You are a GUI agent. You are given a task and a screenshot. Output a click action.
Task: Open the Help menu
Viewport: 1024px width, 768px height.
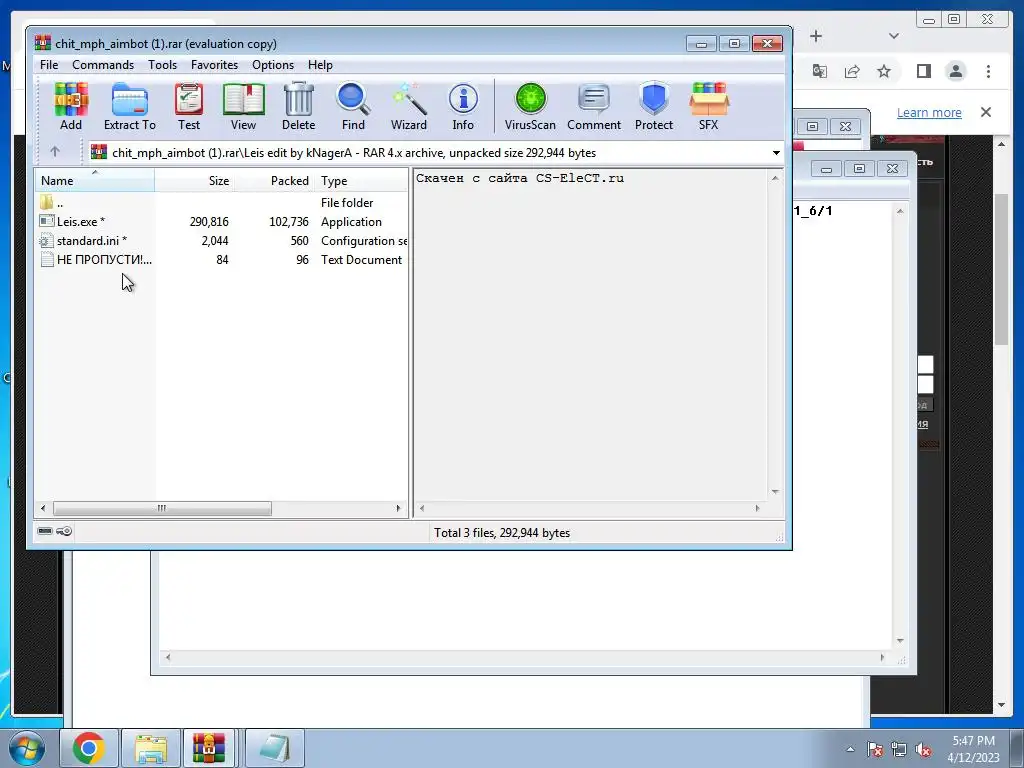pyautogui.click(x=321, y=65)
